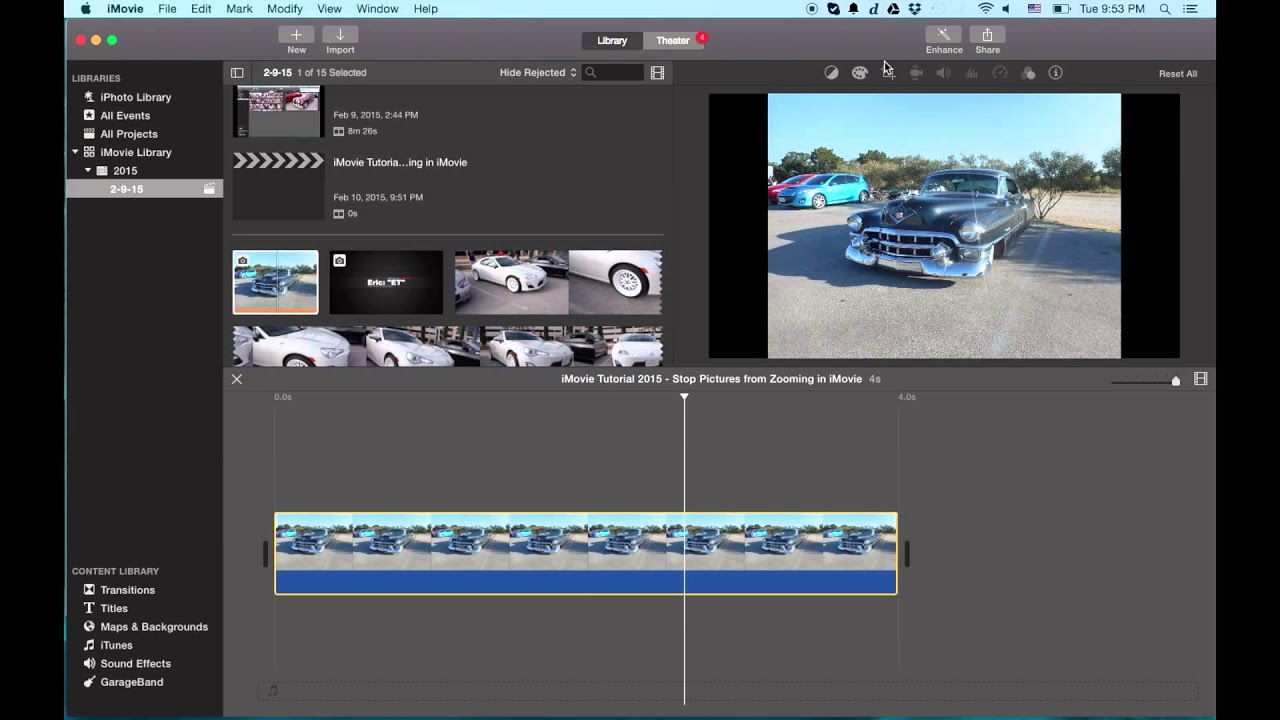Open the speed adjustment speedometer tool
This screenshot has width=1280, height=720.
(999, 73)
